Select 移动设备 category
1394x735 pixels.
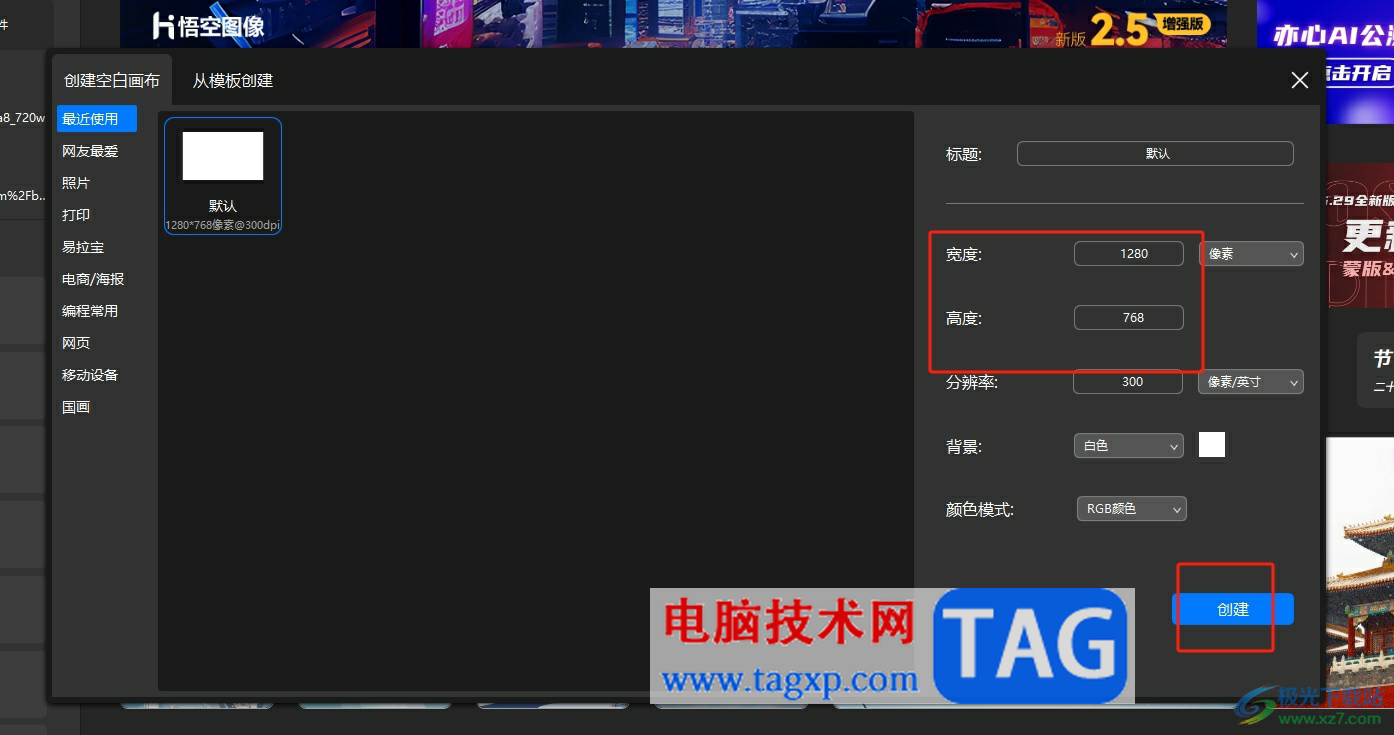90,375
